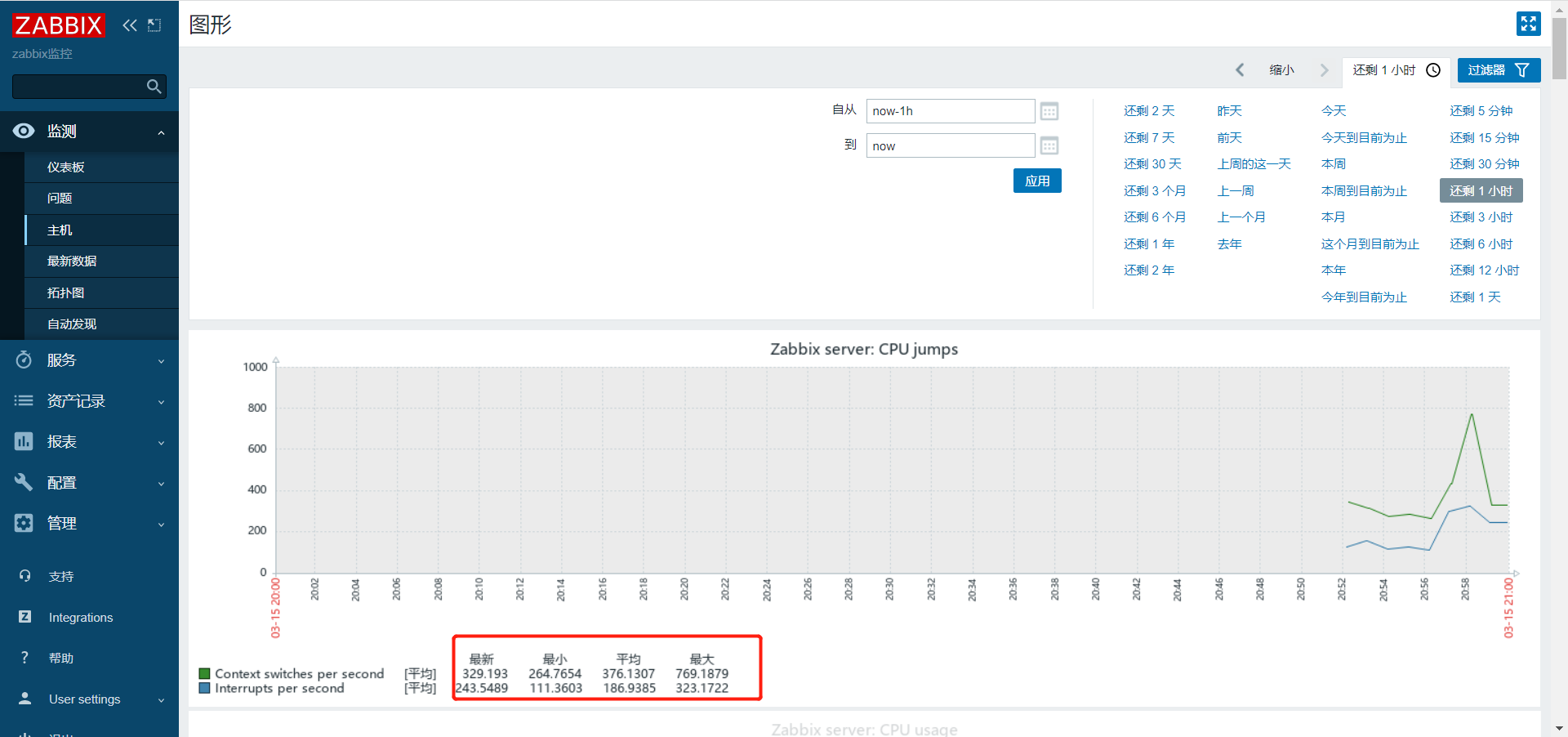Click the chart icon beside 报表
This screenshot has width=1568, height=737.
click(24, 441)
